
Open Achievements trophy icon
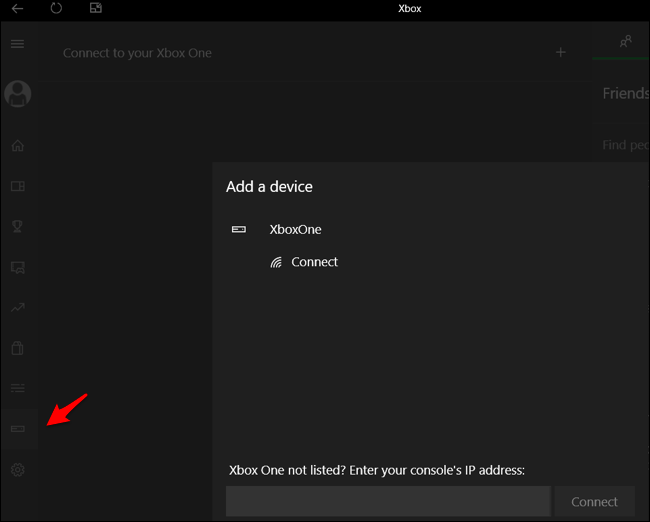click(x=17, y=226)
